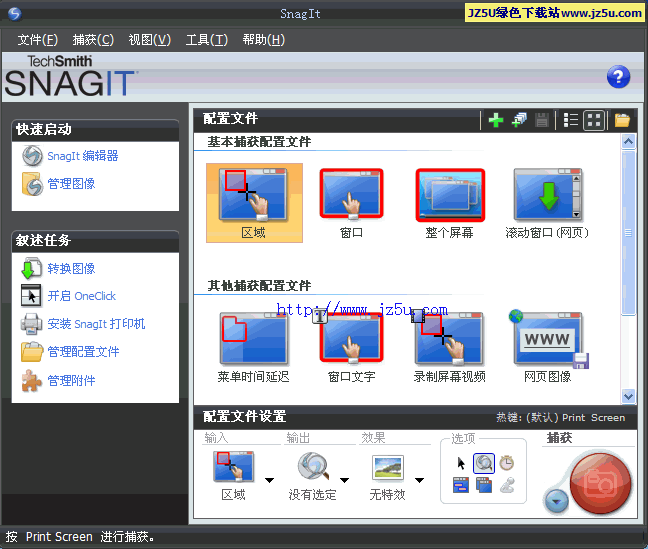Screen dimensions: 648x549
Task: Toggle preview in editor option
Action: click(x=484, y=463)
